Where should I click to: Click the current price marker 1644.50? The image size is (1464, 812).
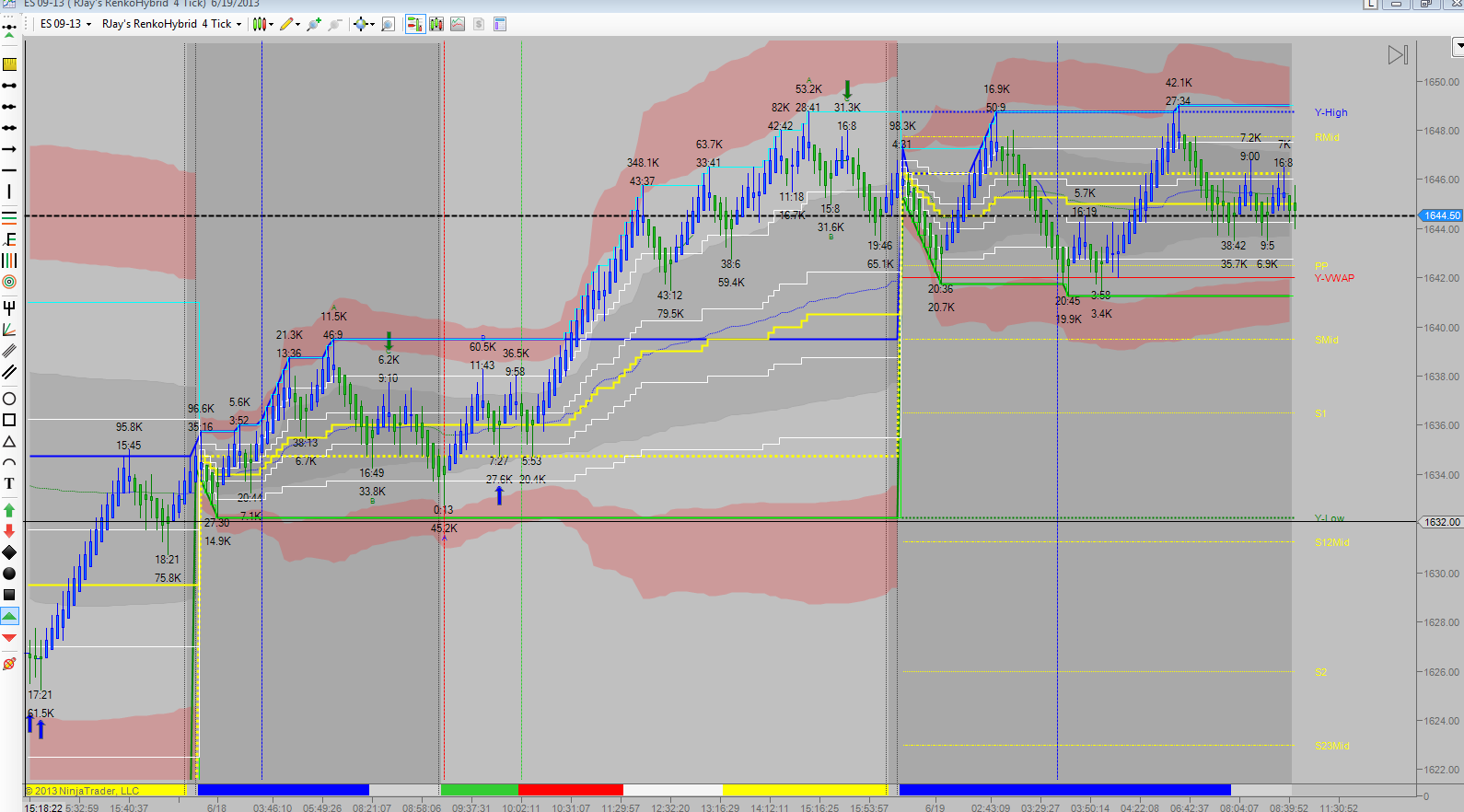click(1442, 215)
